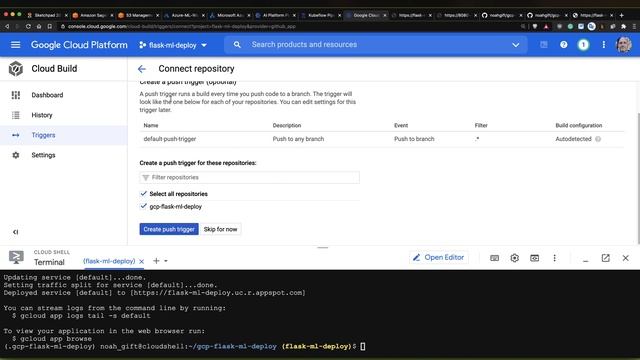Click the Filter repositories input
Image resolution: width=640 pixels, height=360 pixels.
coord(249,177)
